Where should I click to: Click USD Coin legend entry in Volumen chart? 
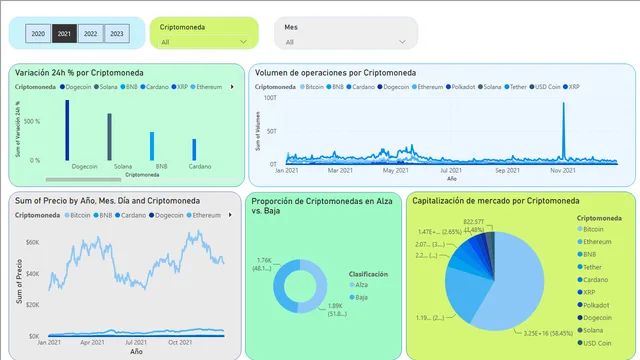click(x=544, y=87)
